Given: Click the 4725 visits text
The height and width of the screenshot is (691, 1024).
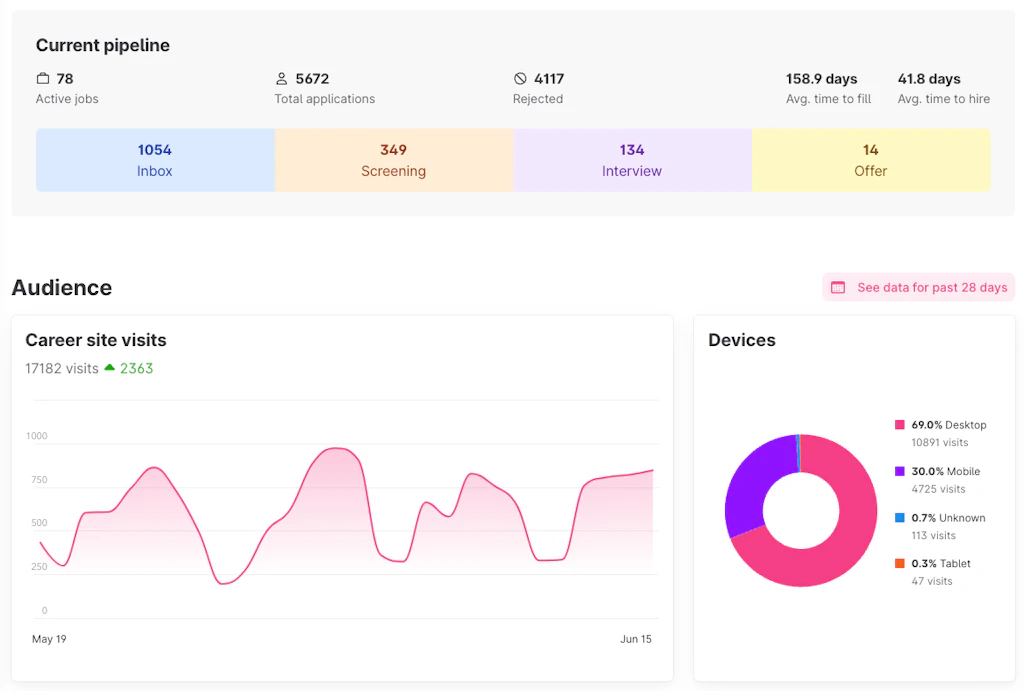Looking at the screenshot, I should pyautogui.click(x=938, y=489).
